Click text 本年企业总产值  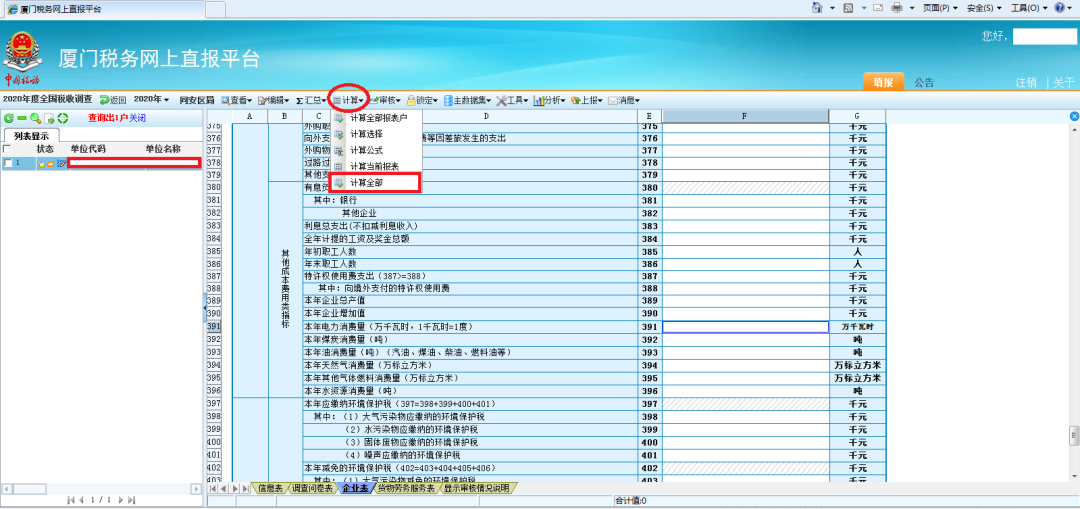click(335, 301)
